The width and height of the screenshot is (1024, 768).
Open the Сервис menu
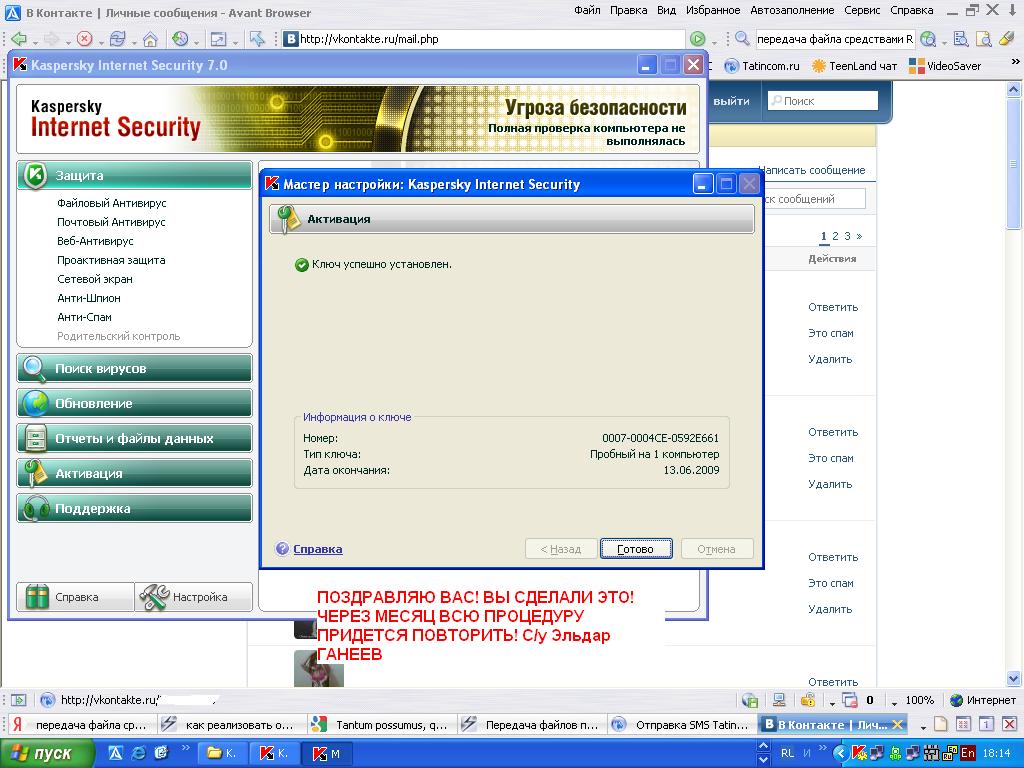tap(861, 10)
